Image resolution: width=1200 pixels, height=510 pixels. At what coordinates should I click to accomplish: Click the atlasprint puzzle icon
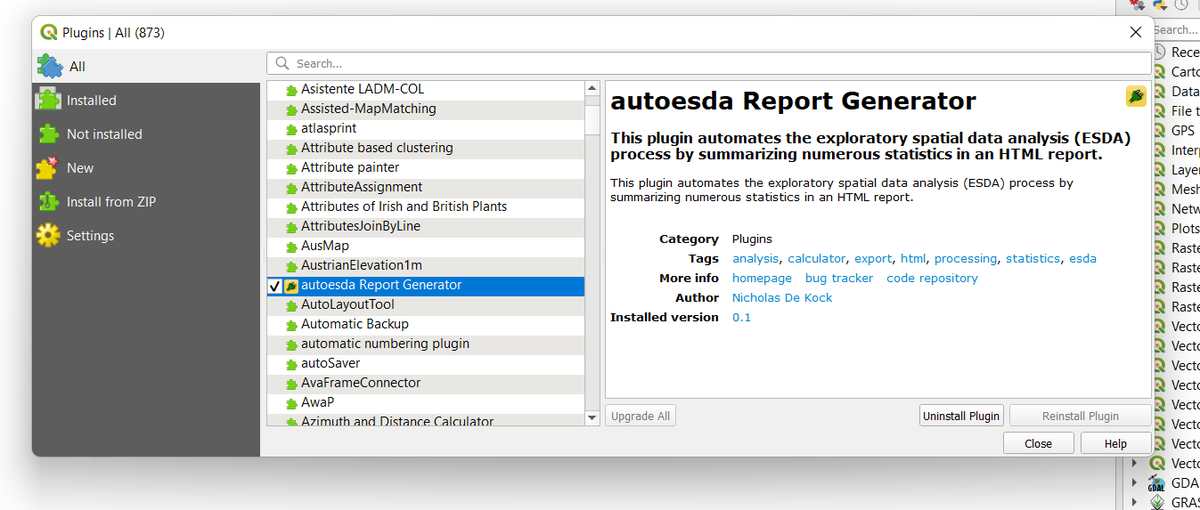(291, 129)
